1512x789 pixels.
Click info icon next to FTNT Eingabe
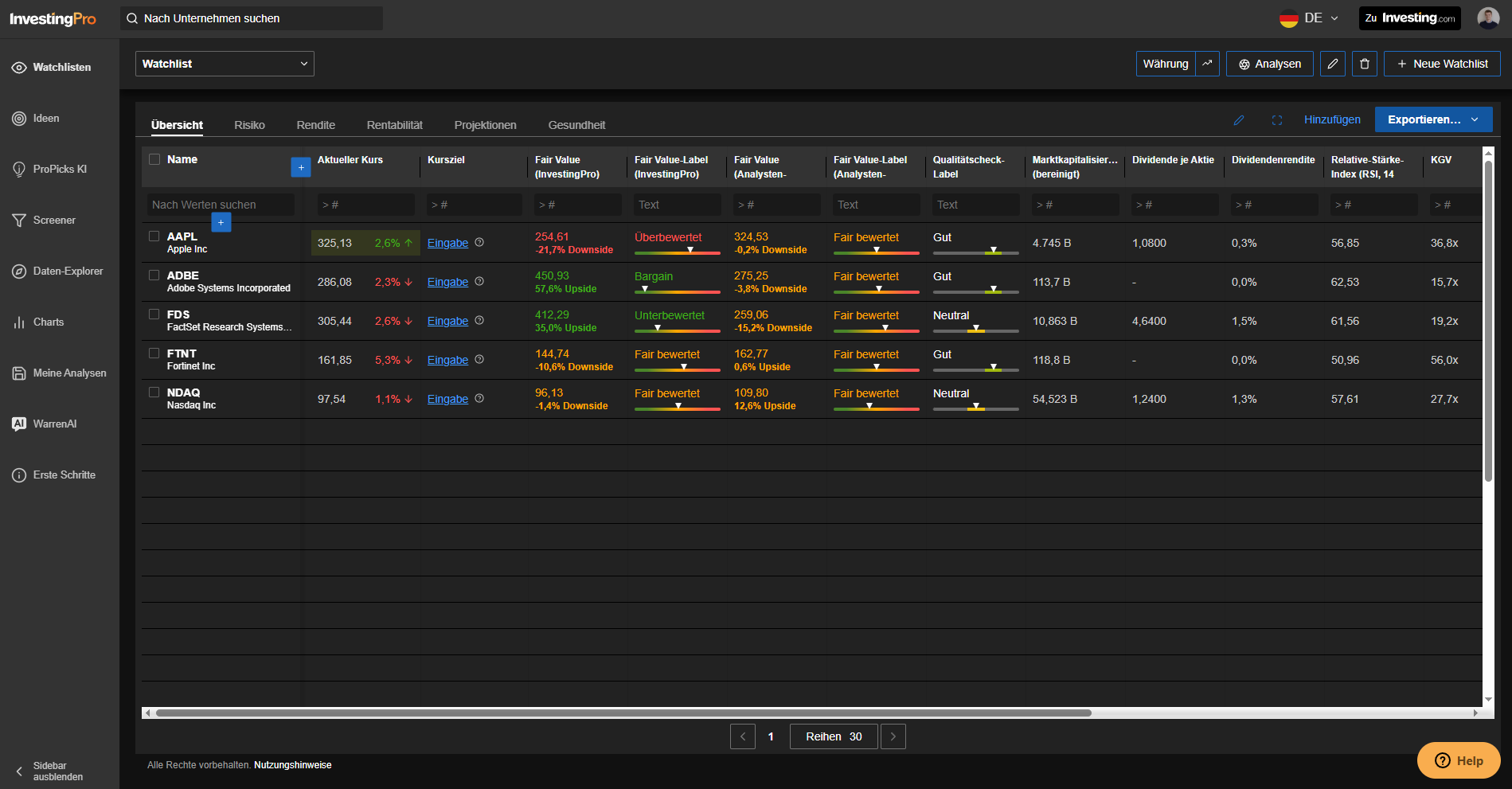point(479,359)
